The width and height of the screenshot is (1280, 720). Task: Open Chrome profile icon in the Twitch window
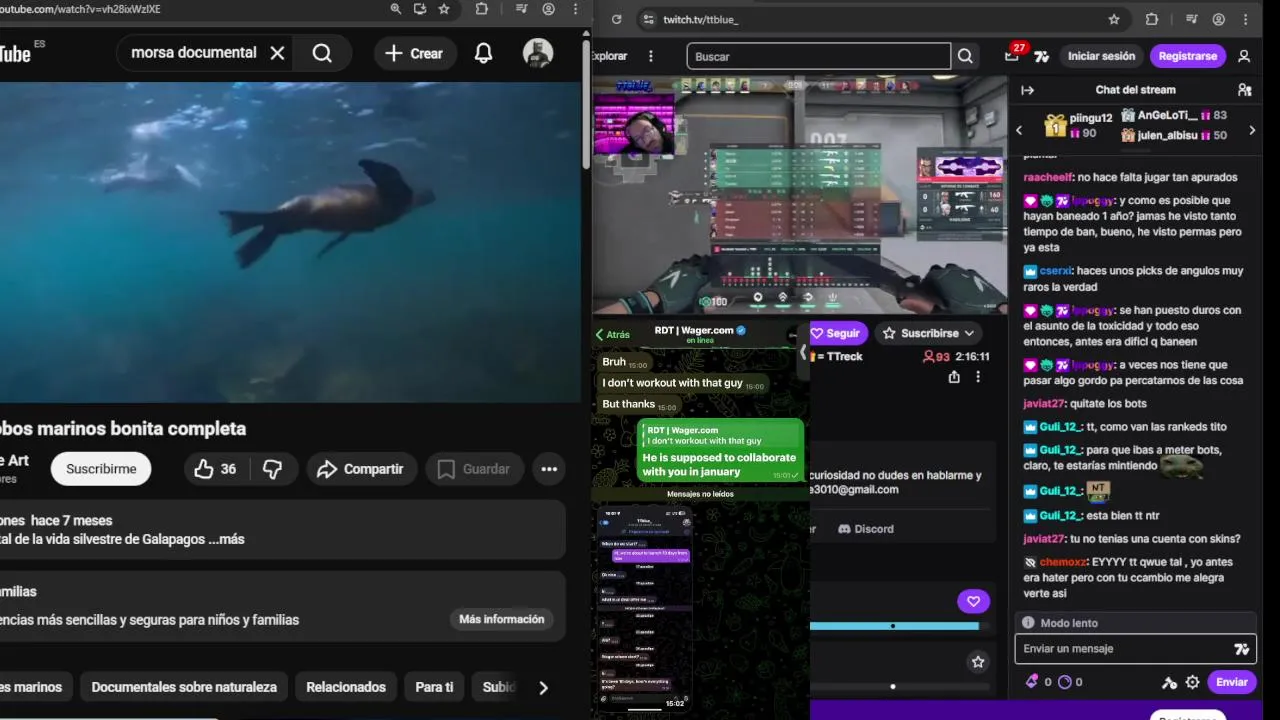coord(1218,19)
